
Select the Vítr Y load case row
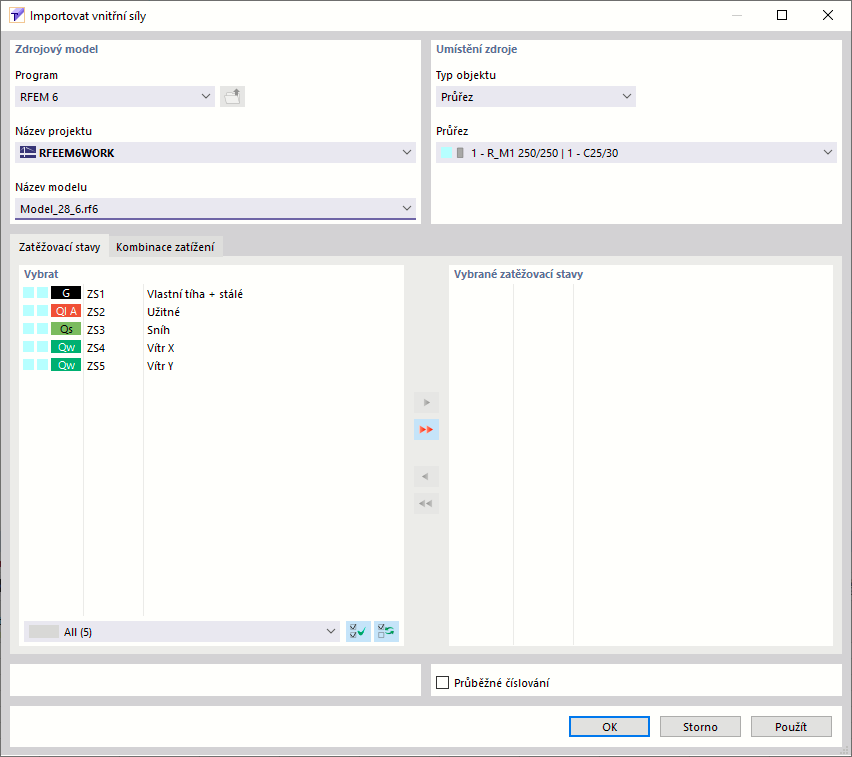[212, 366]
